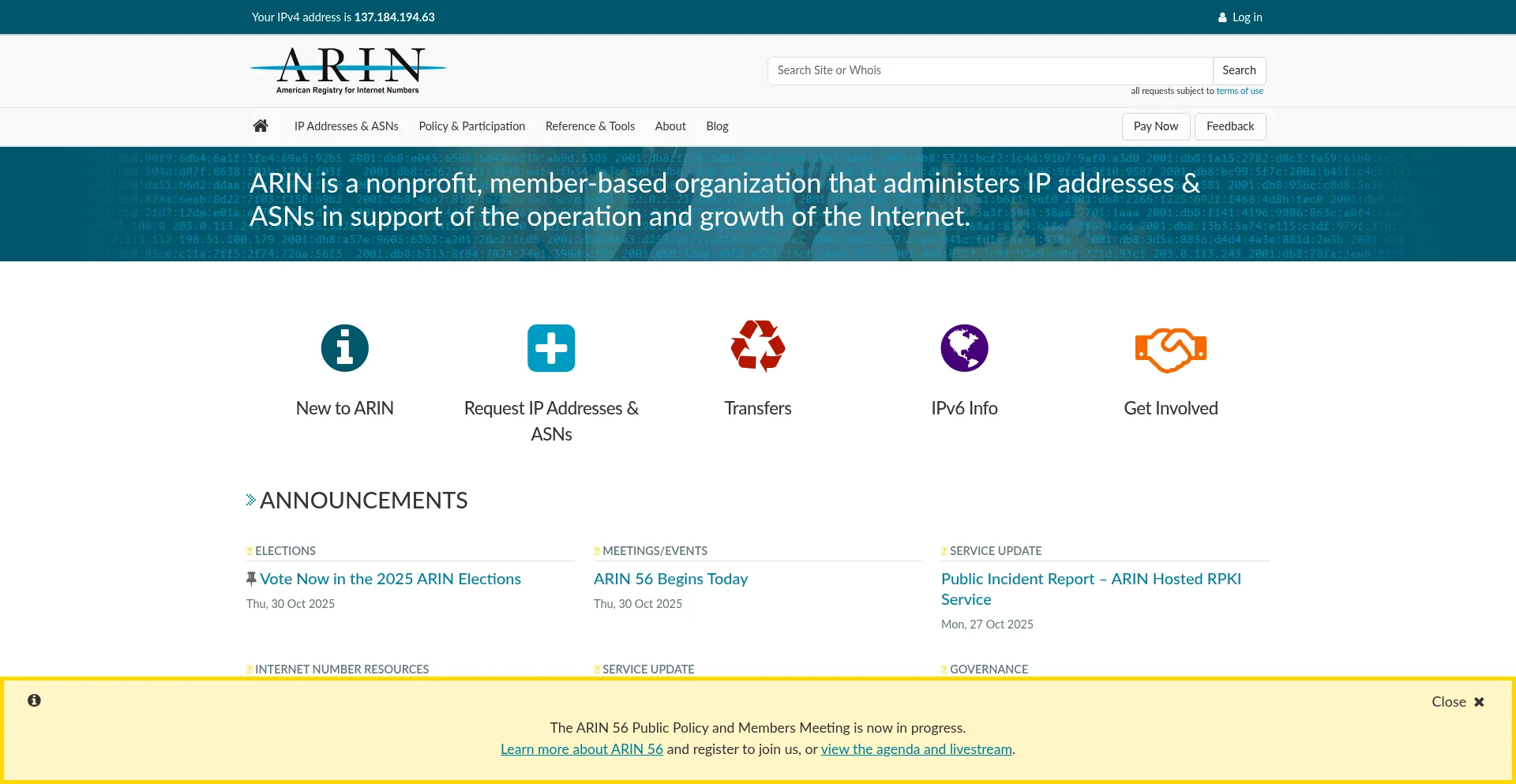Expand the Policy & Participation menu
The height and width of the screenshot is (784, 1516).
tap(471, 126)
